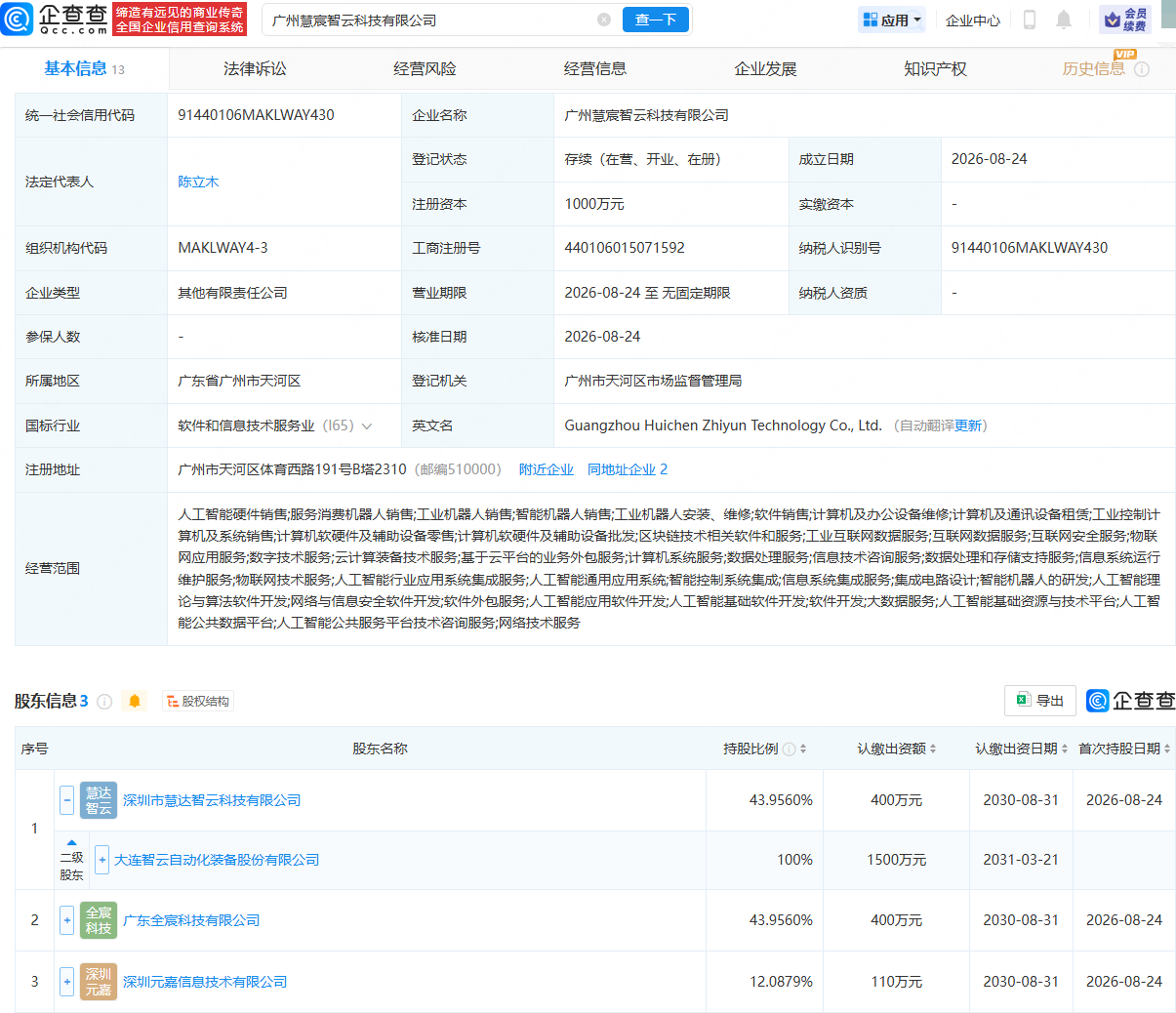
Task: Open the 应用 dropdown menu
Action: tap(892, 20)
